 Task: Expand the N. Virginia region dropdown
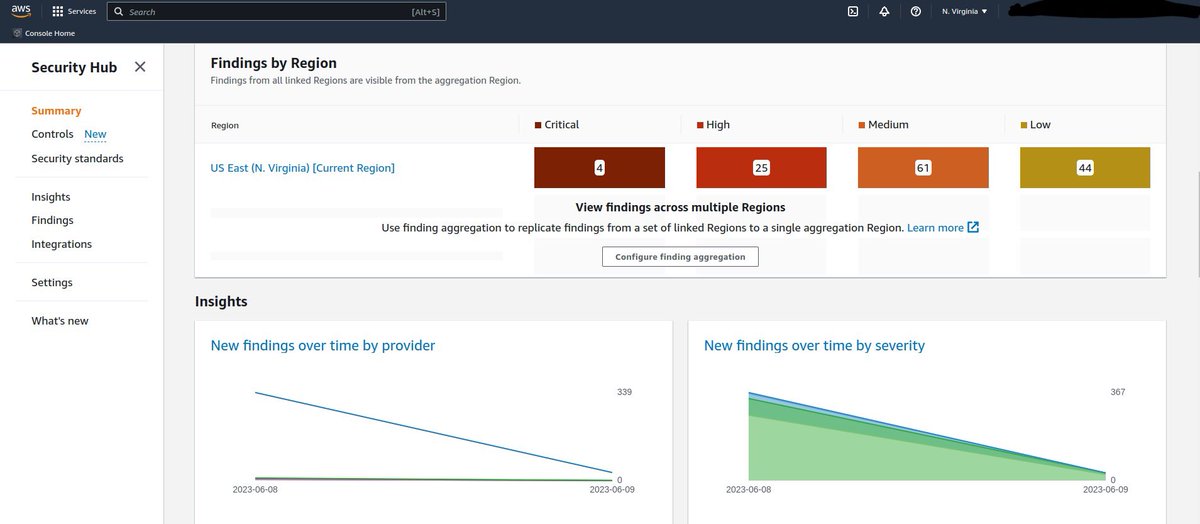pos(964,12)
